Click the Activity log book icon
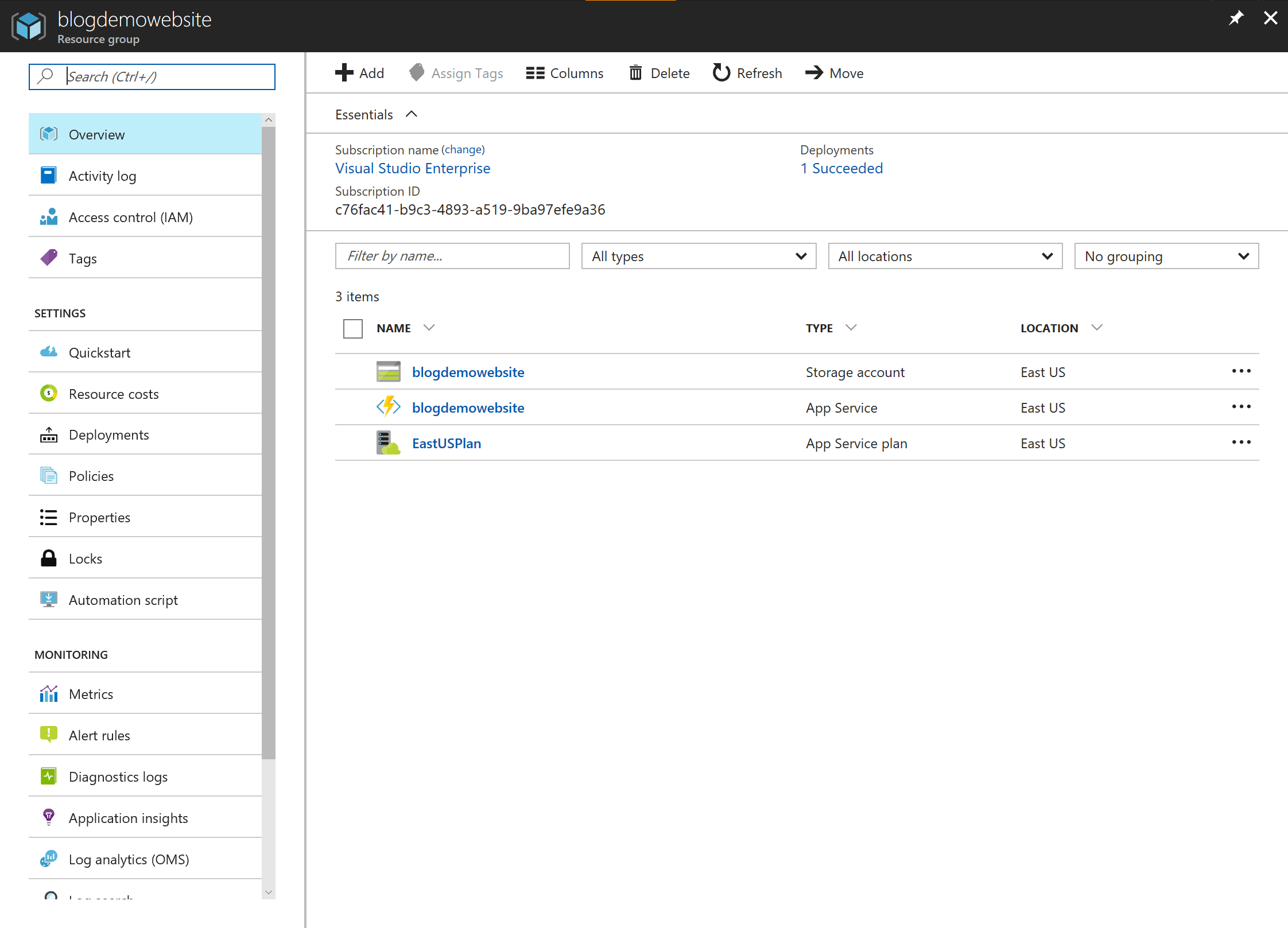The image size is (1288, 928). [49, 175]
